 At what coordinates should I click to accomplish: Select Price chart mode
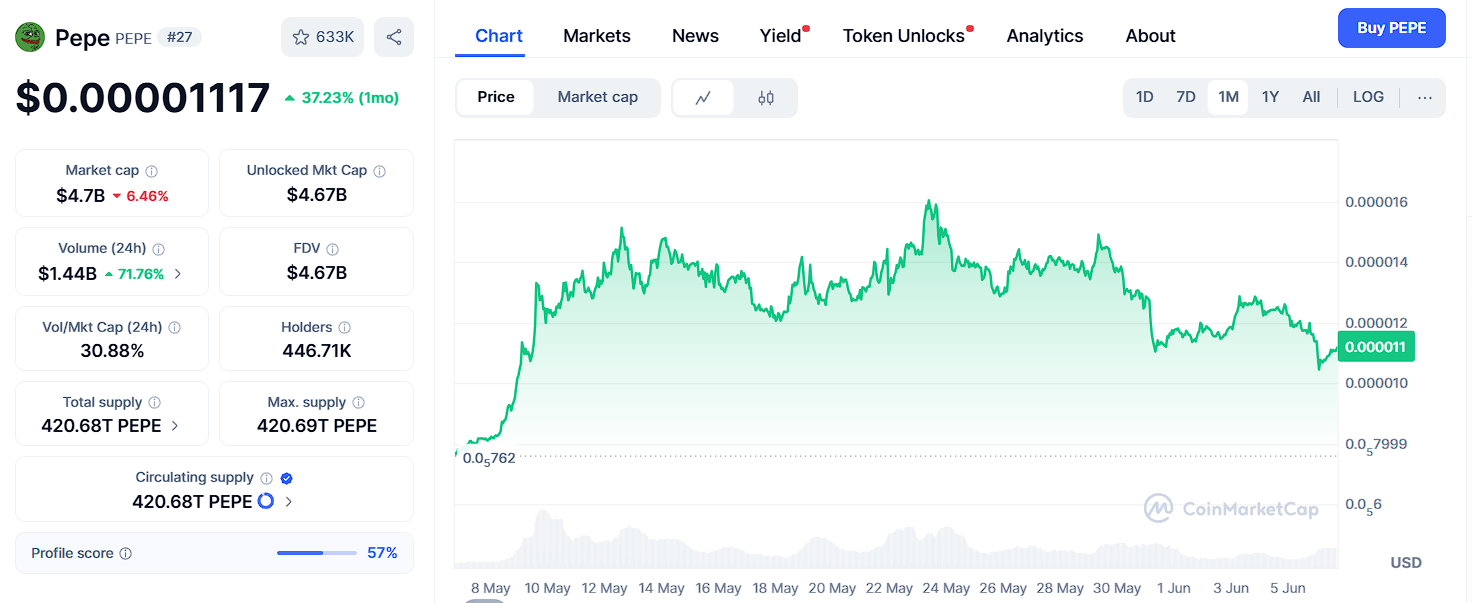tap(496, 97)
